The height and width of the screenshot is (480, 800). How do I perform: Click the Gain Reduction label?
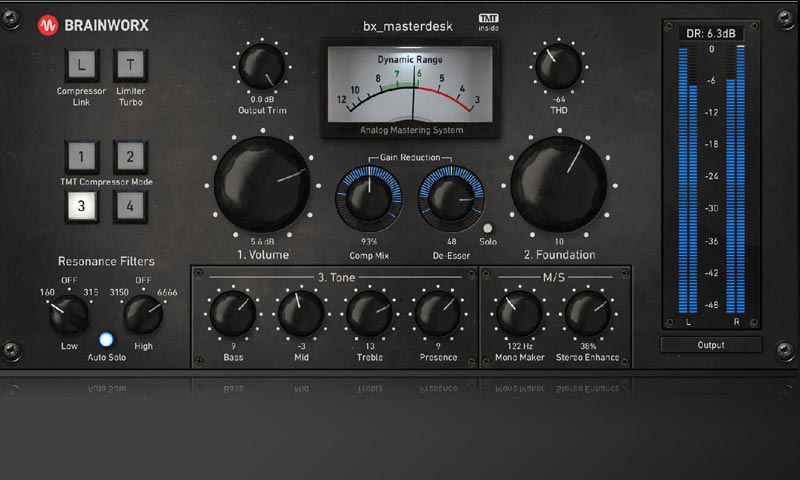tap(410, 158)
